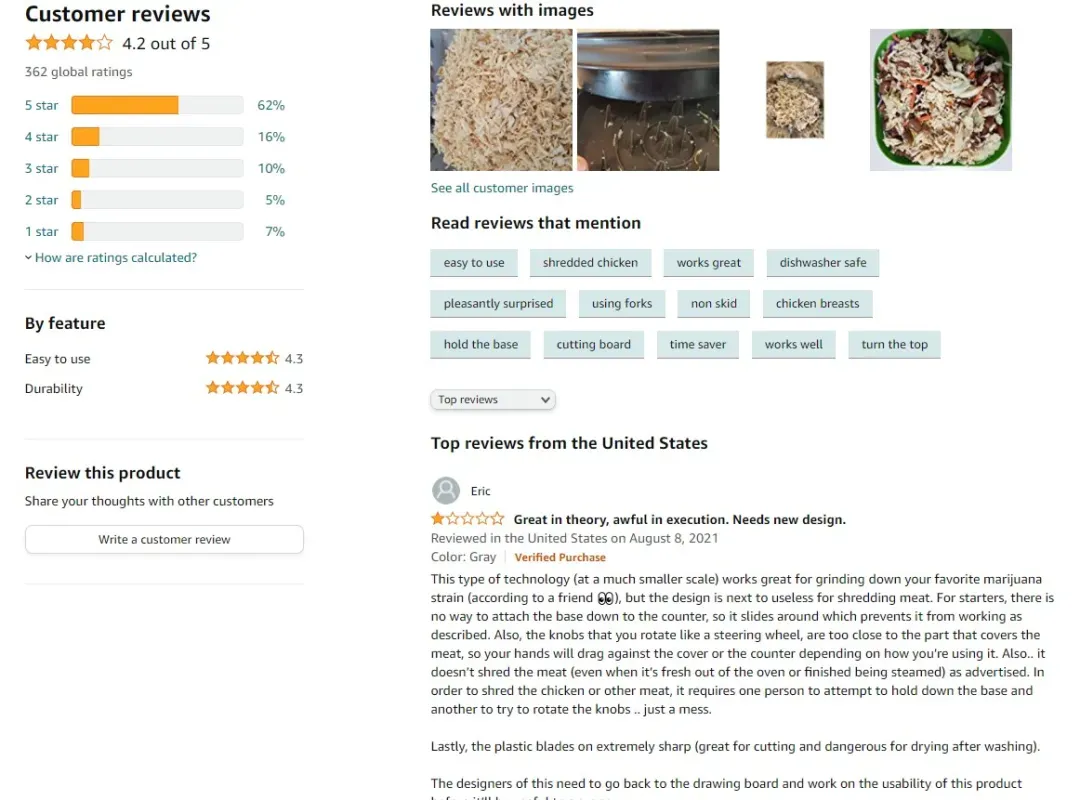Open the Top reviews sort dropdown

click(x=492, y=400)
